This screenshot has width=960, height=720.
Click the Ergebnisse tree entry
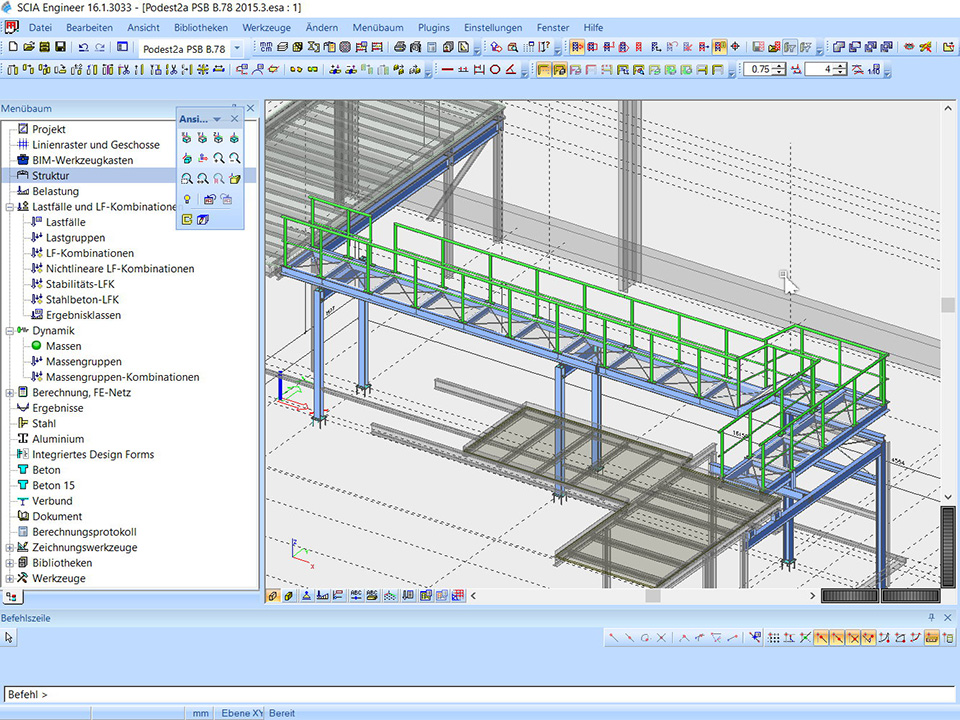57,408
